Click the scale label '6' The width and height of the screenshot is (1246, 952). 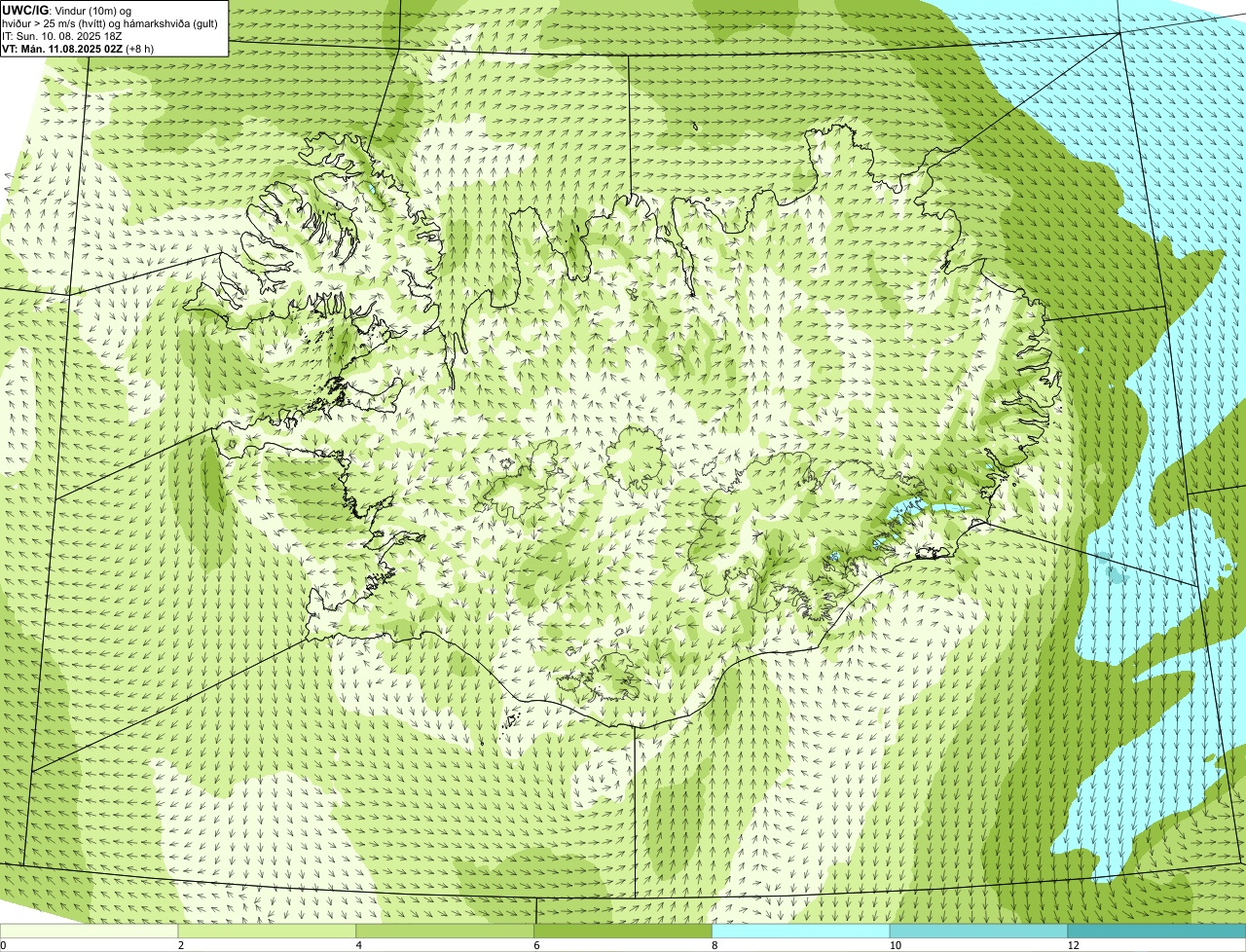536,945
